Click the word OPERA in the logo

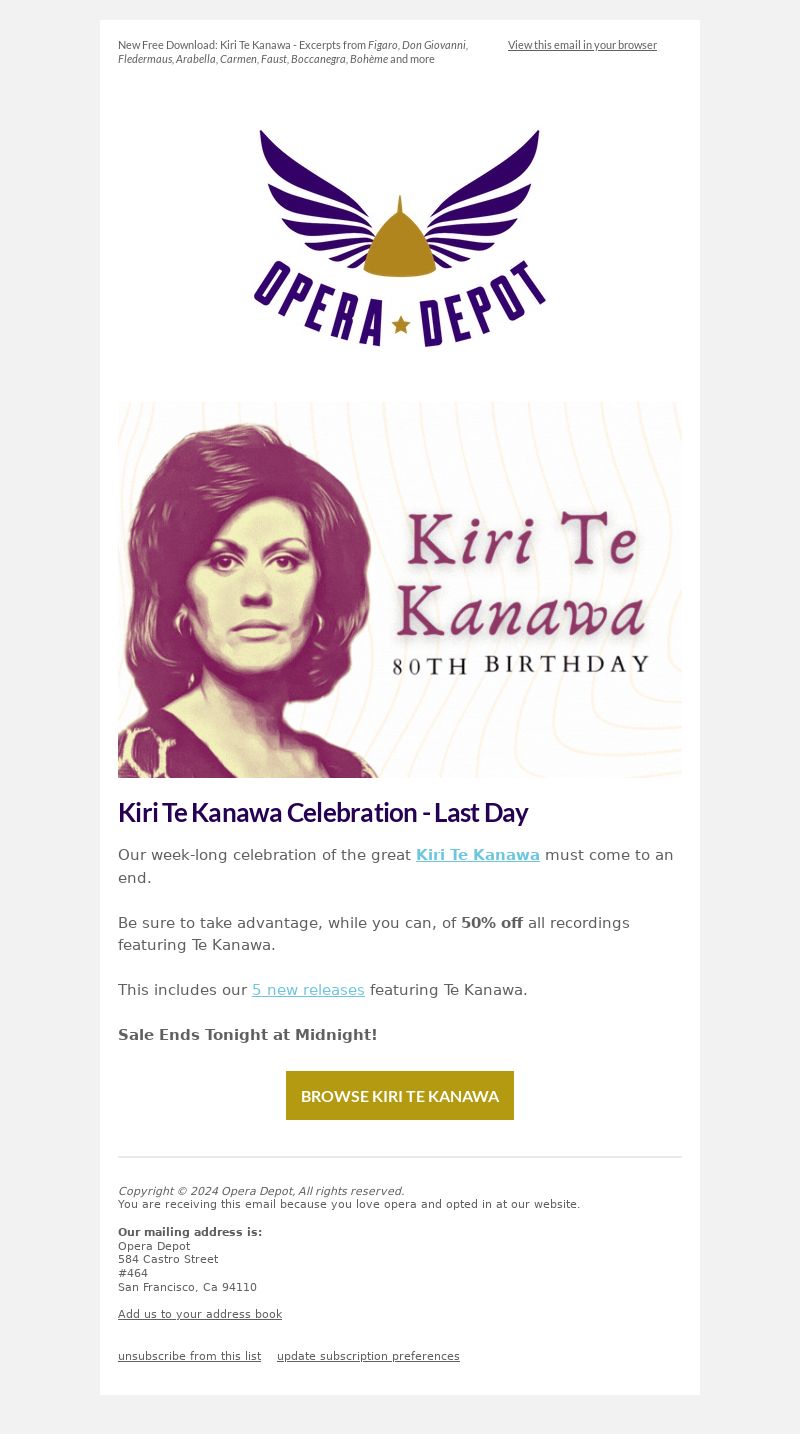point(319,303)
